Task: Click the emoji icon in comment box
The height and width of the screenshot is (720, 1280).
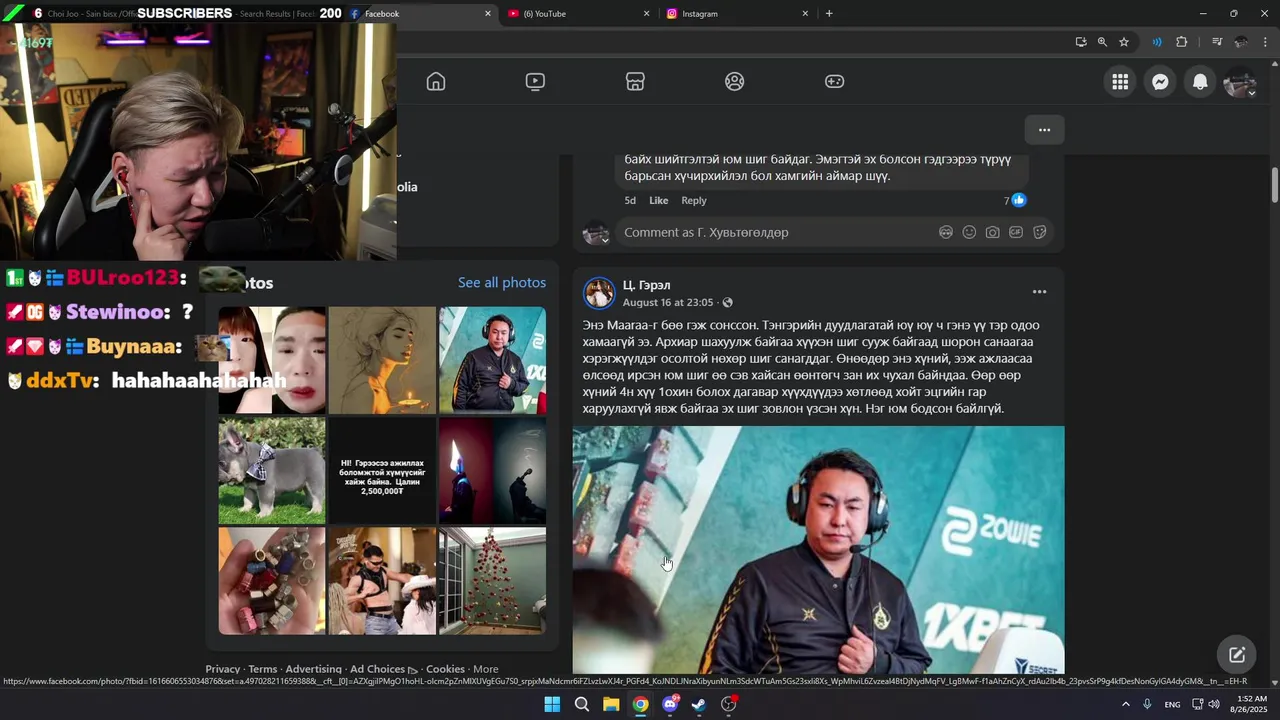Action: click(x=969, y=232)
